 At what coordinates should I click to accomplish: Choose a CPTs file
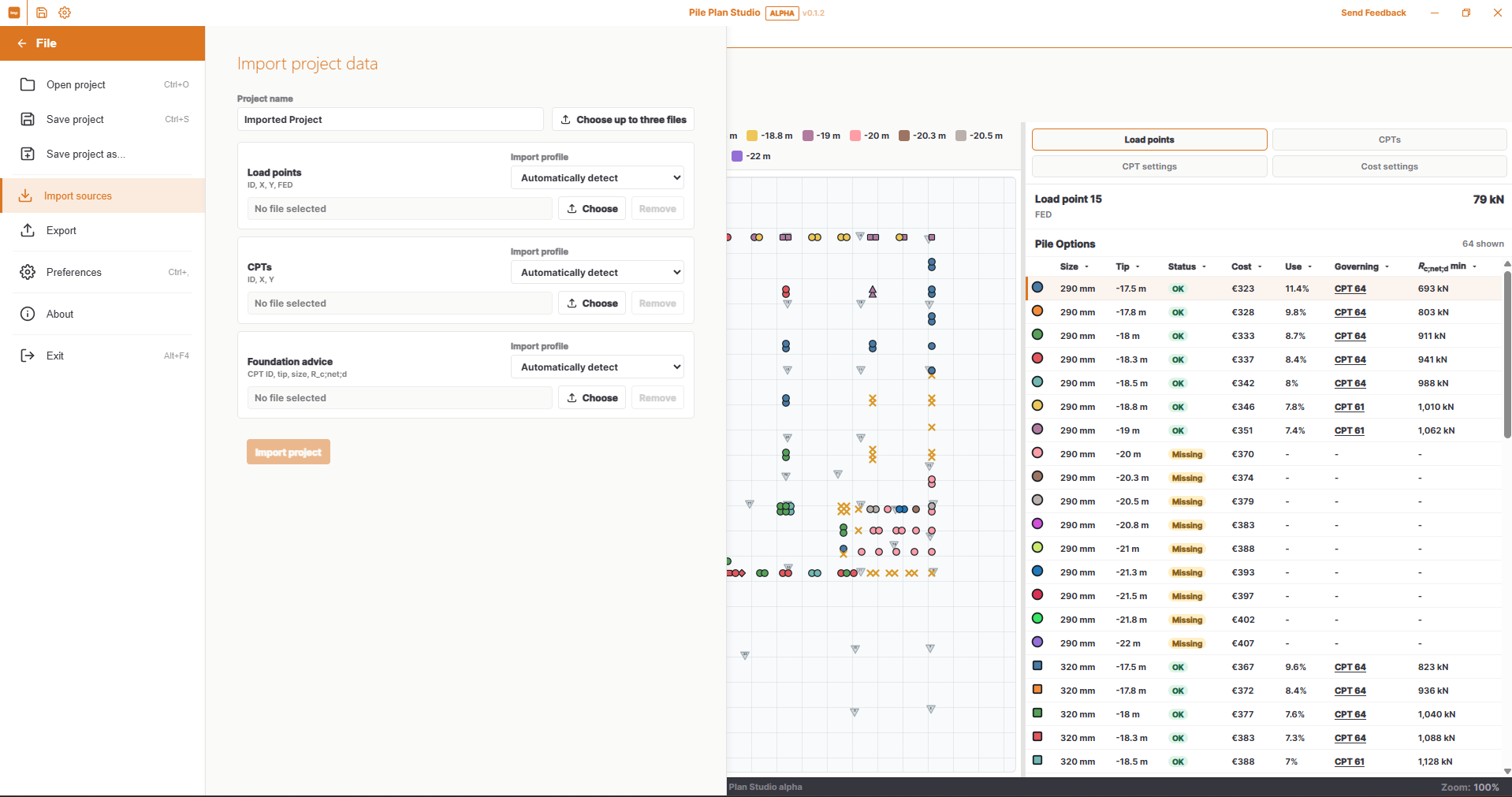[592, 304]
